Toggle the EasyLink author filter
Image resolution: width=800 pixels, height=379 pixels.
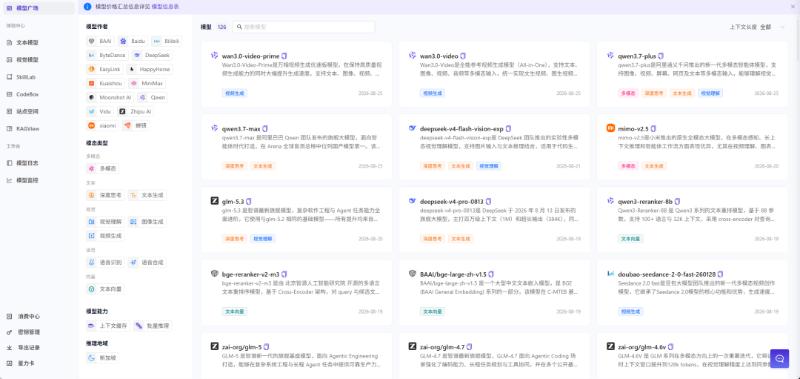point(104,69)
